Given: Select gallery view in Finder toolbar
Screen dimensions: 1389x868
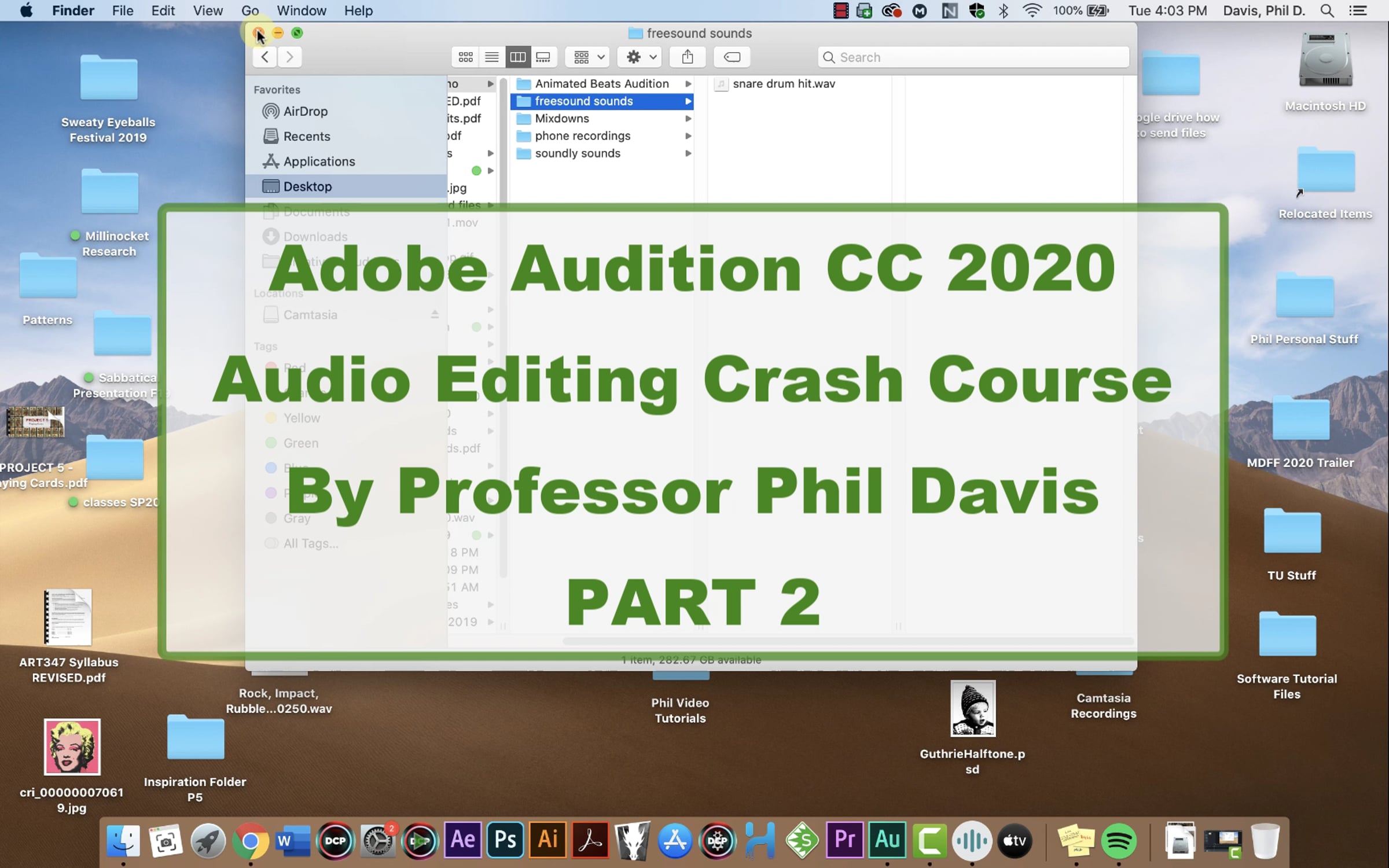Looking at the screenshot, I should point(543,57).
